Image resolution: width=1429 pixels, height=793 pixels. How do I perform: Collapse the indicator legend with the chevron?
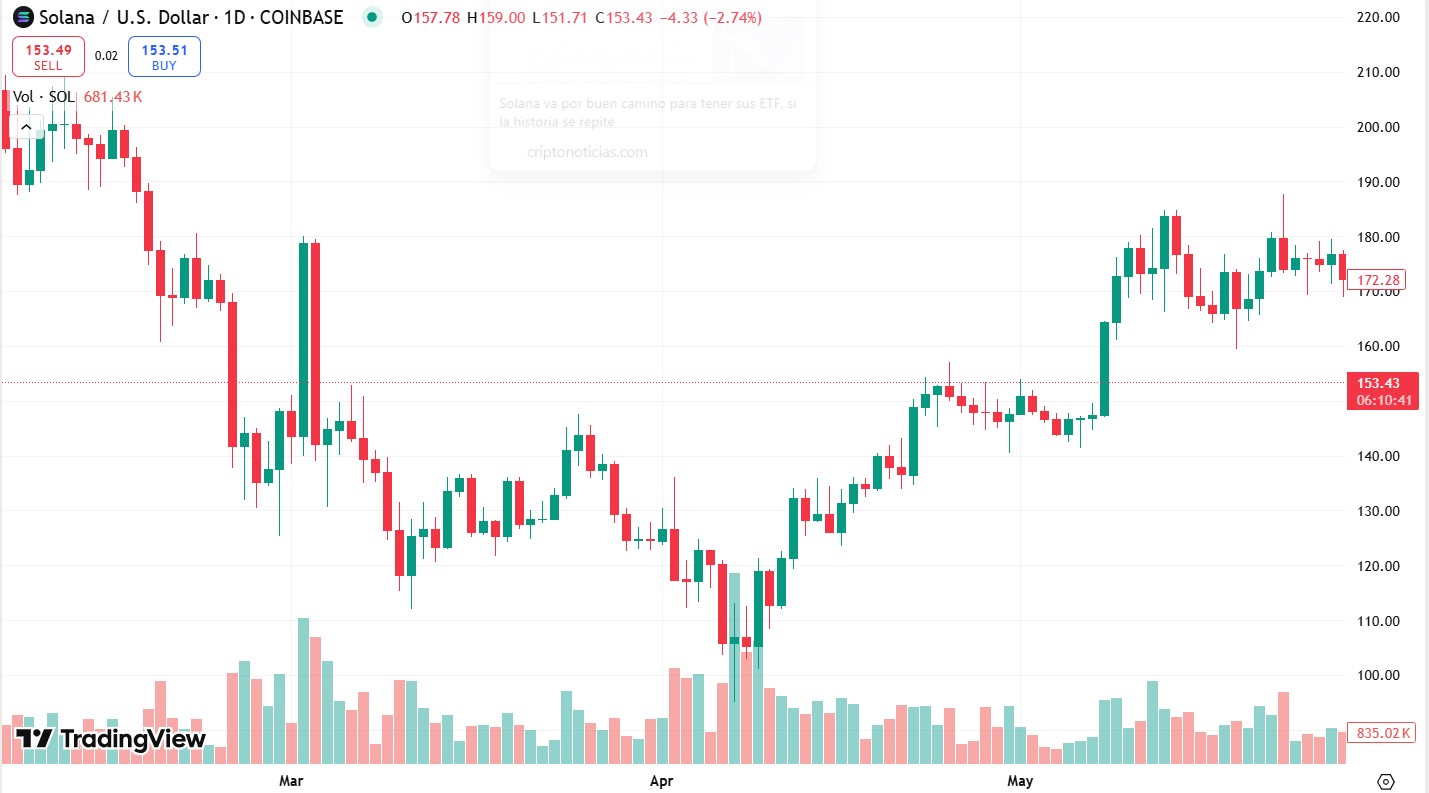26,127
